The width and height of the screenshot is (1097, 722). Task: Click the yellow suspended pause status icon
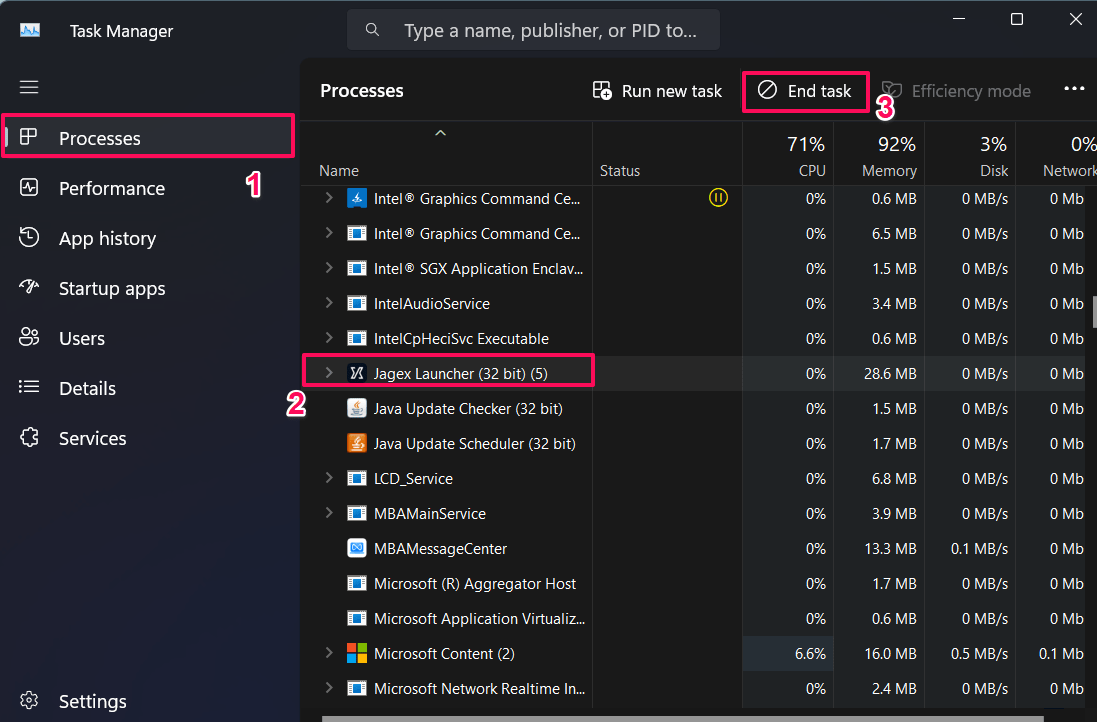coord(718,198)
